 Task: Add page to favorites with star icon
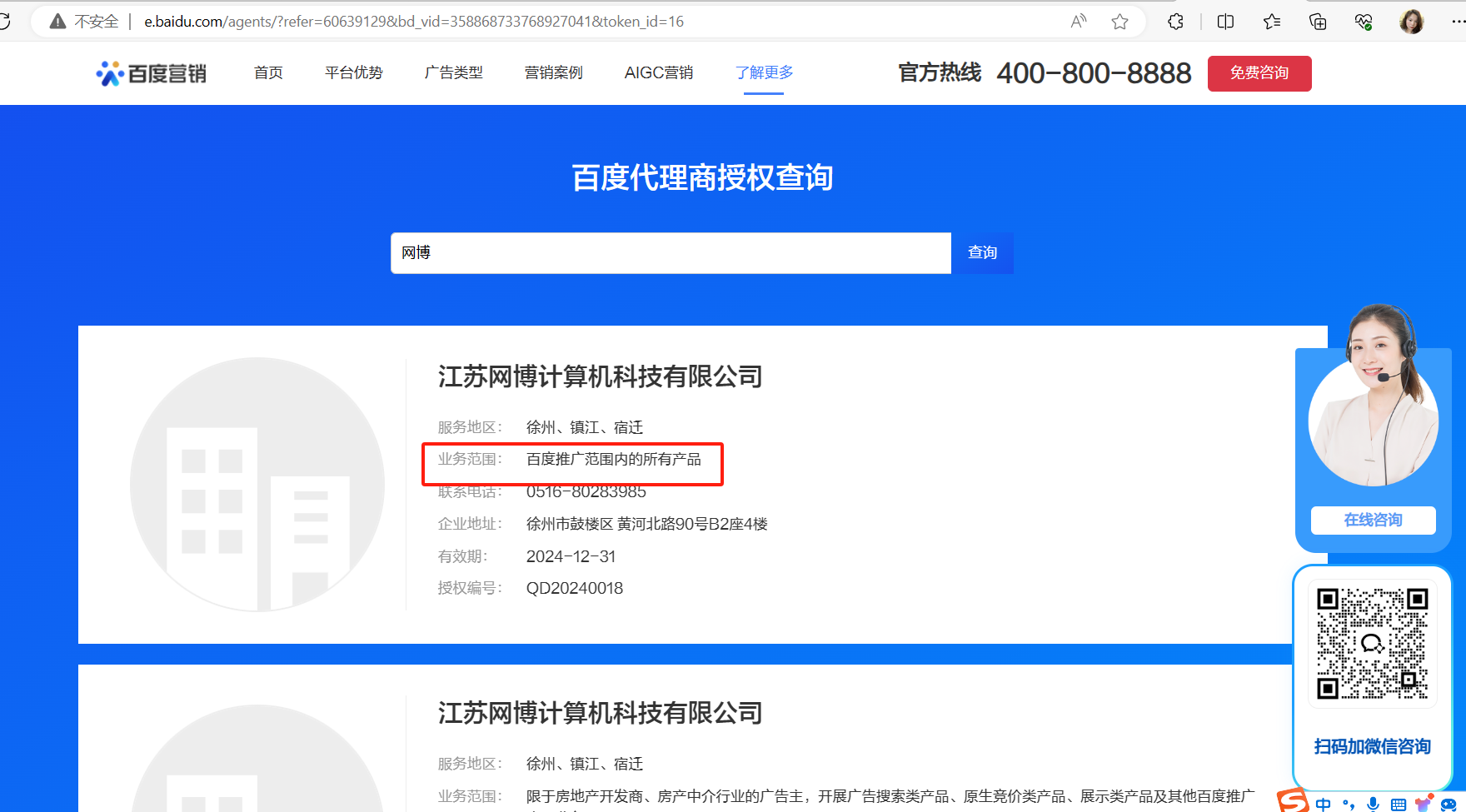(1120, 22)
